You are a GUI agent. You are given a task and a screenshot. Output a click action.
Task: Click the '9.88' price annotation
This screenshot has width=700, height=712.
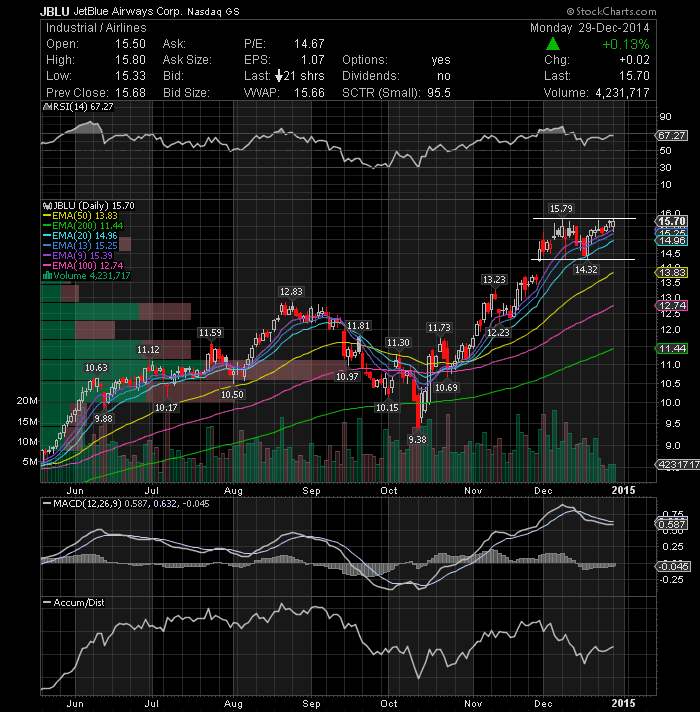[x=103, y=418]
